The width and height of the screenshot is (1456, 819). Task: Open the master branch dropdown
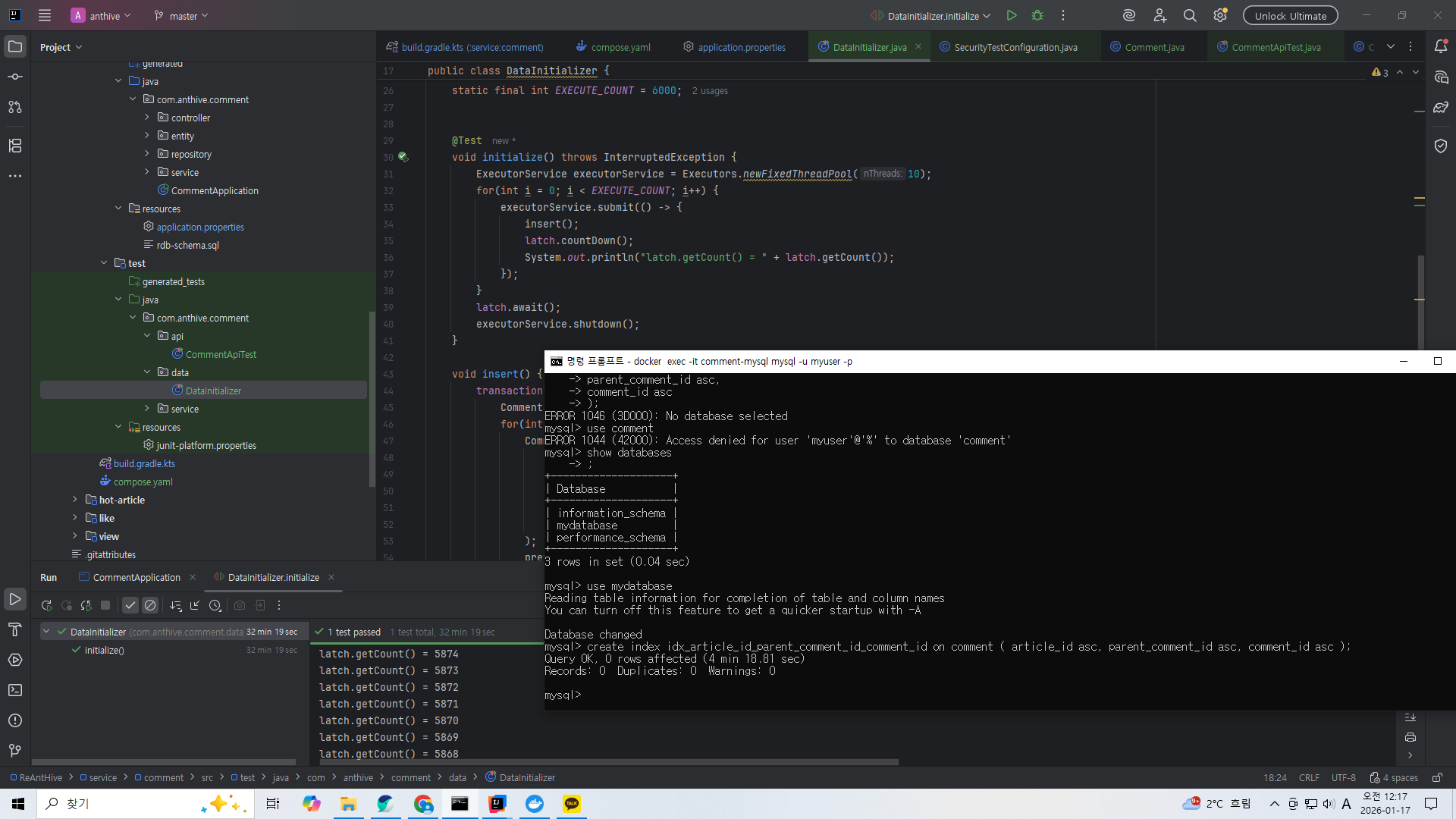click(x=180, y=15)
